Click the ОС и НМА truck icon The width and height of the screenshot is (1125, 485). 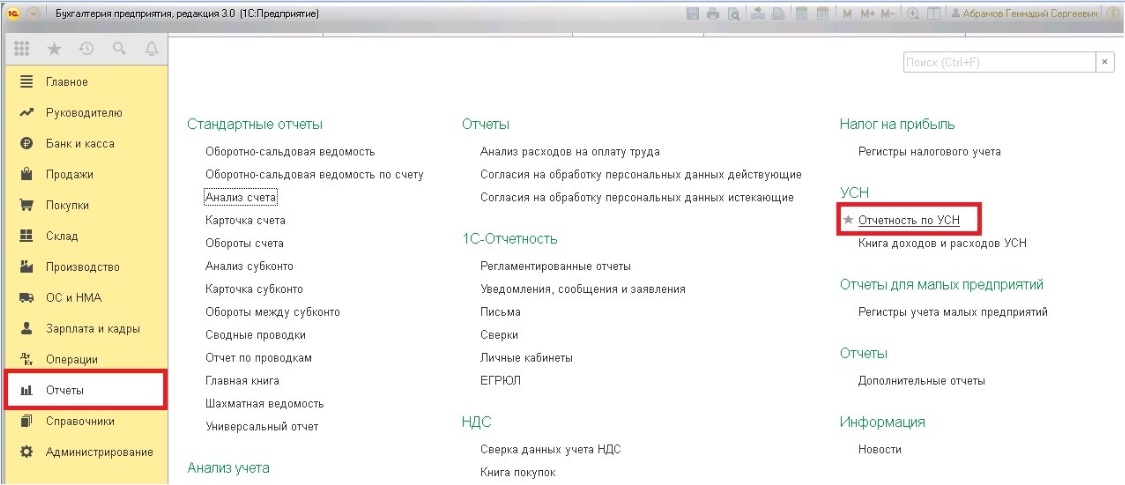(x=27, y=298)
